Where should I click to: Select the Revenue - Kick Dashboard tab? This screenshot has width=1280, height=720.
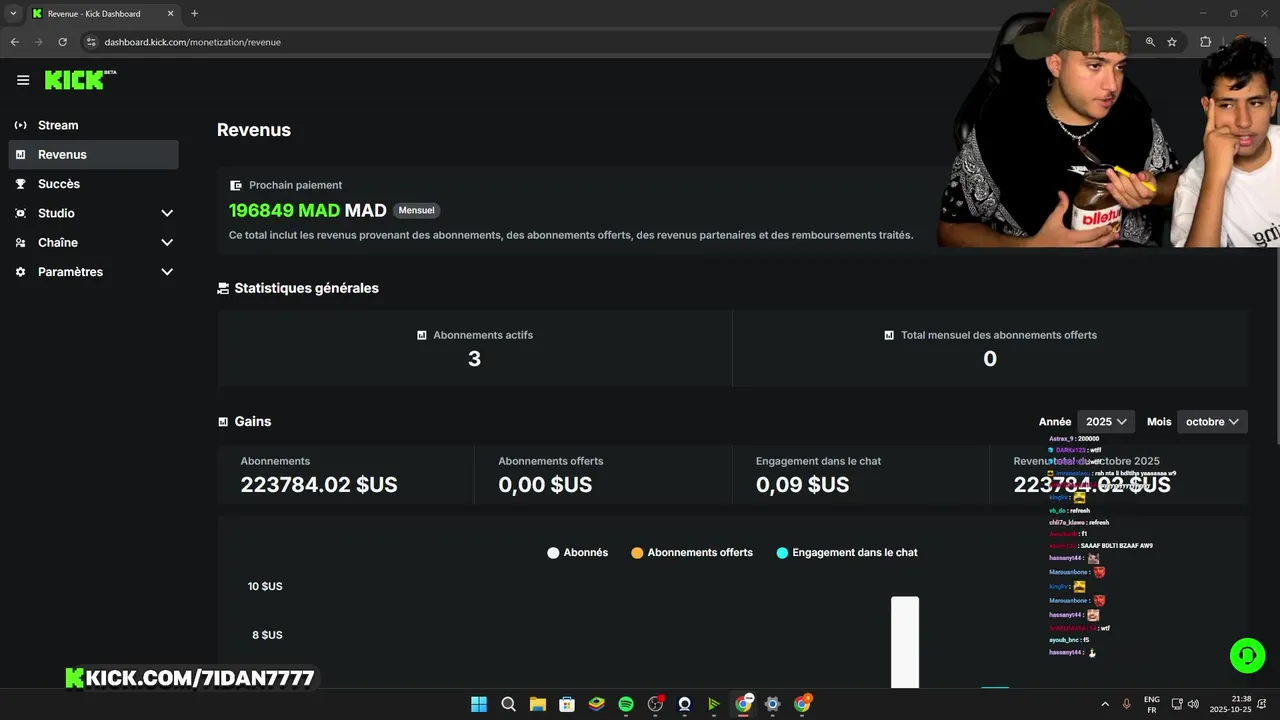click(103, 14)
